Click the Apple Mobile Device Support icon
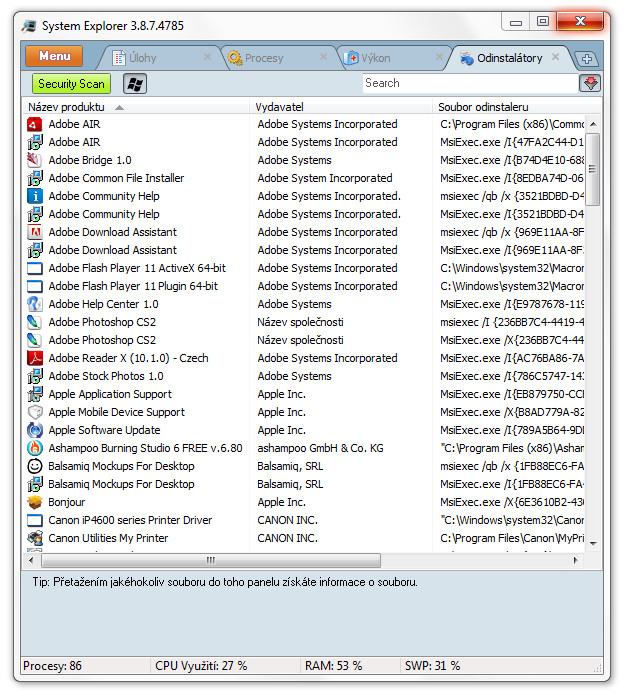 [x=35, y=412]
